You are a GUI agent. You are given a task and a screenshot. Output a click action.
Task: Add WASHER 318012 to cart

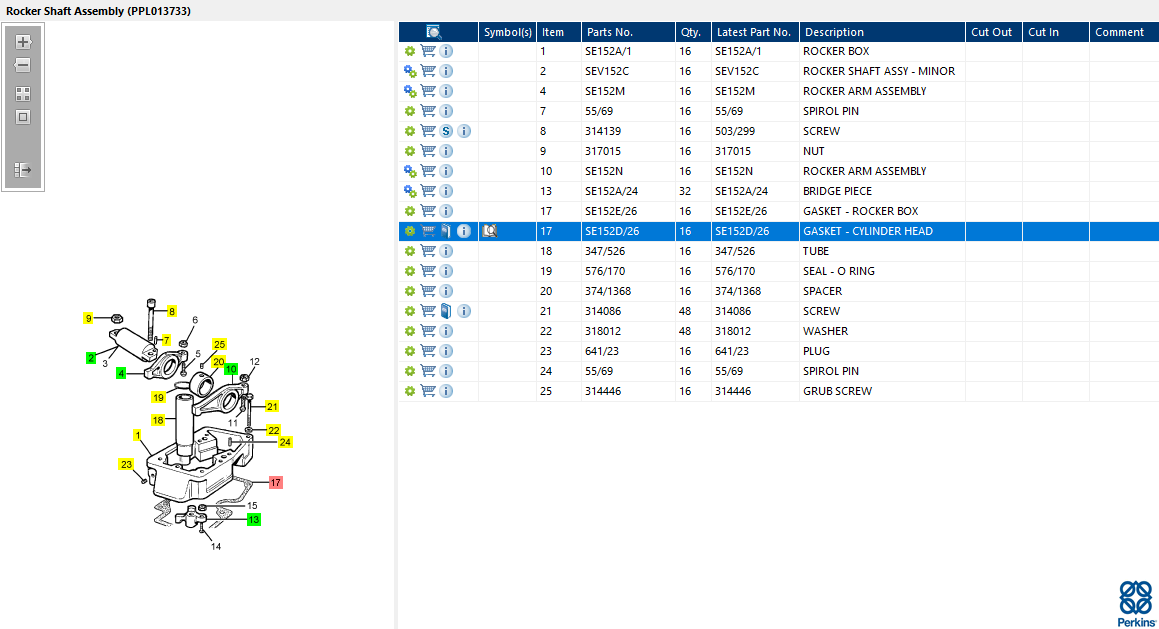[x=428, y=330]
